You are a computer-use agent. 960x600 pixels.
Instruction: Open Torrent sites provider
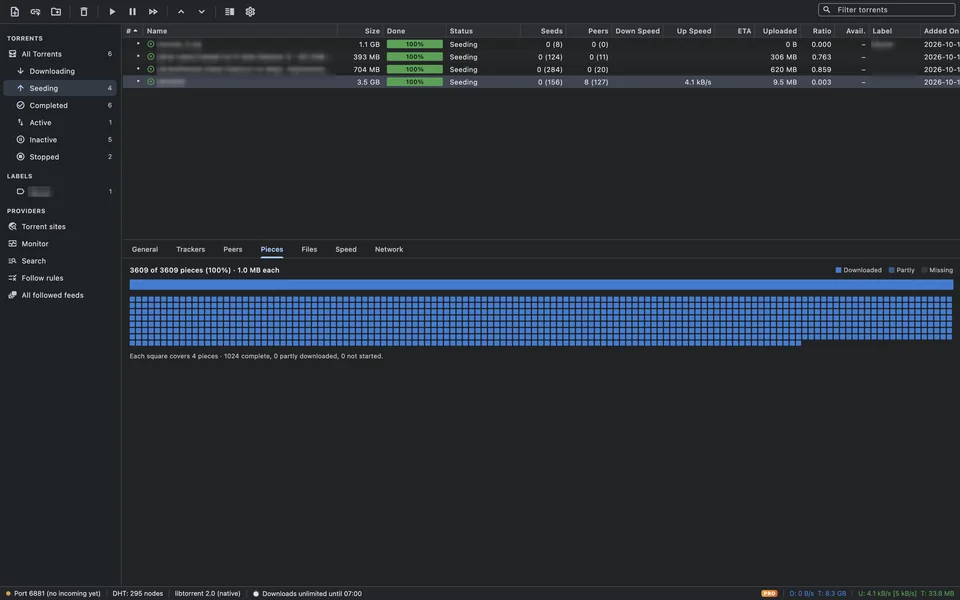click(59, 227)
